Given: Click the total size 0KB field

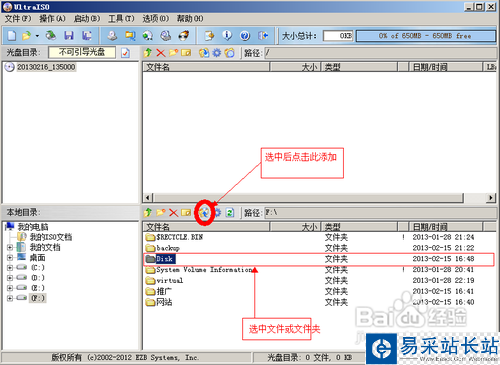Looking at the screenshot, I should click(x=338, y=36).
